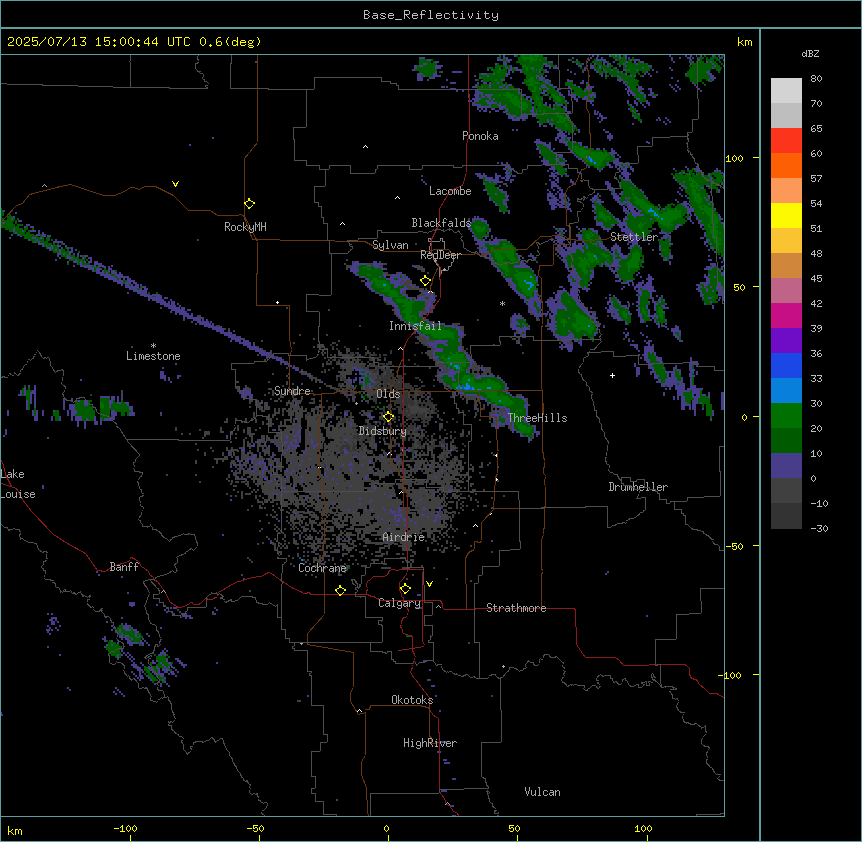Click the Banff label
The width and height of the screenshot is (862, 842).
[124, 567]
